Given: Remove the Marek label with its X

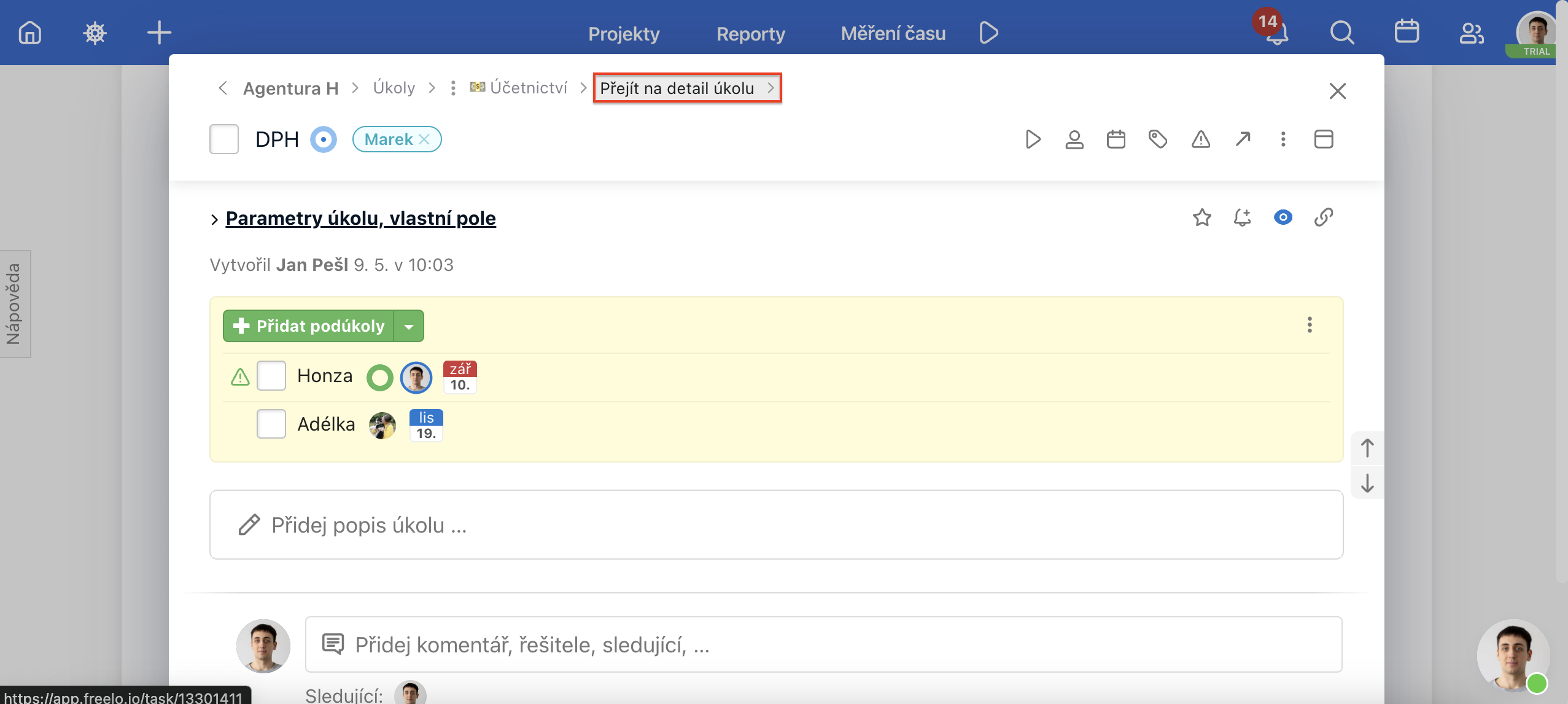Looking at the screenshot, I should click(x=424, y=139).
